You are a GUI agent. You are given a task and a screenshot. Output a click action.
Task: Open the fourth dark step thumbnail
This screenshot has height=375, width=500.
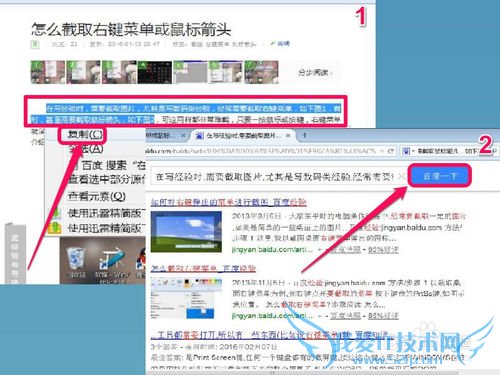pyautogui.click(x=155, y=72)
